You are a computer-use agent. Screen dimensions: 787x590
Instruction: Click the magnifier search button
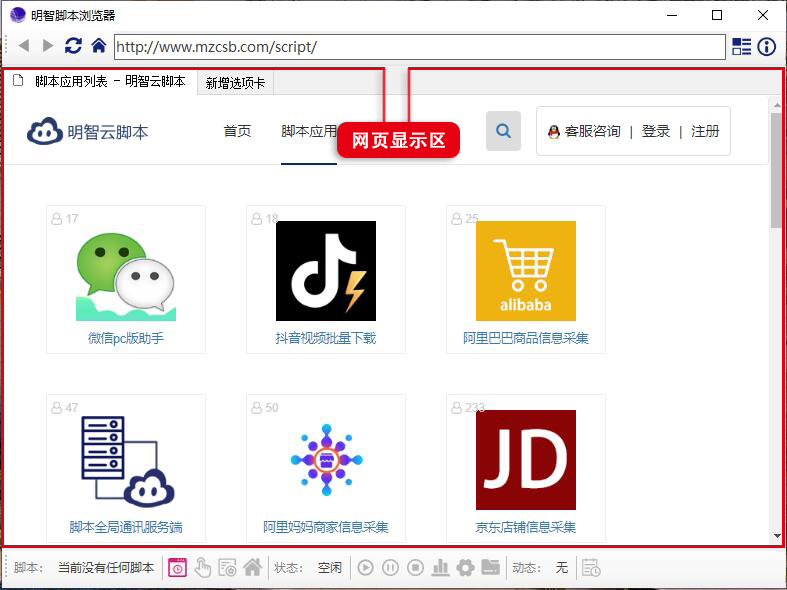click(x=503, y=131)
